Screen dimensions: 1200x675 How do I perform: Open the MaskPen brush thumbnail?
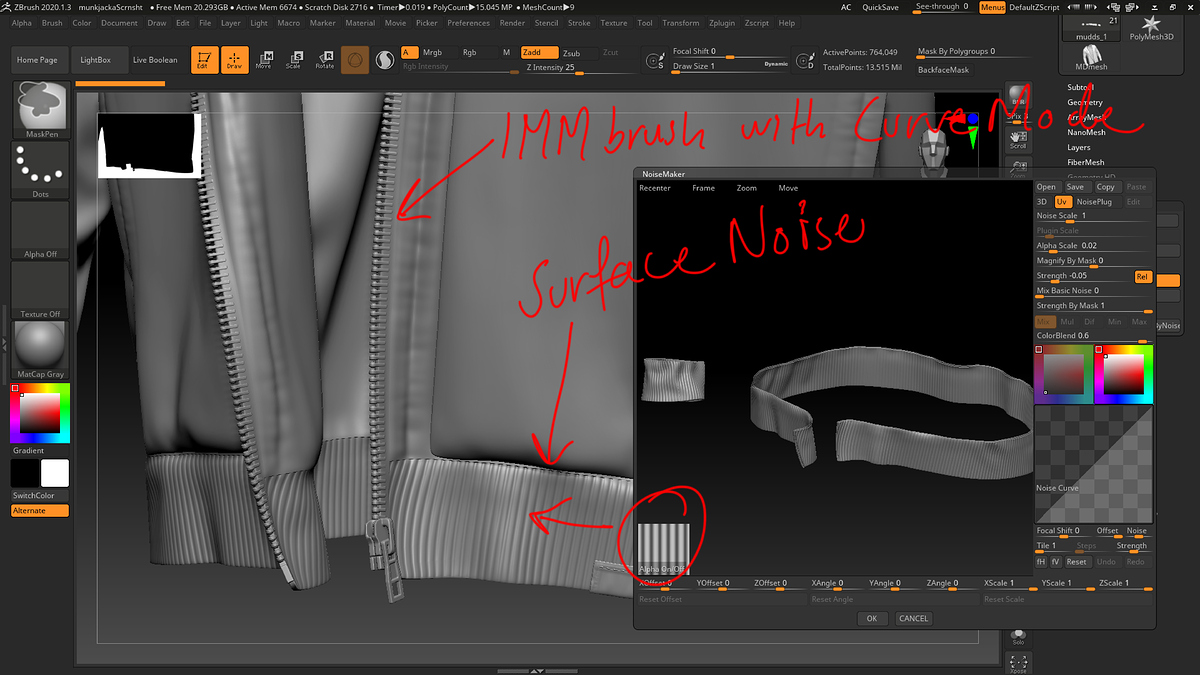(x=41, y=111)
